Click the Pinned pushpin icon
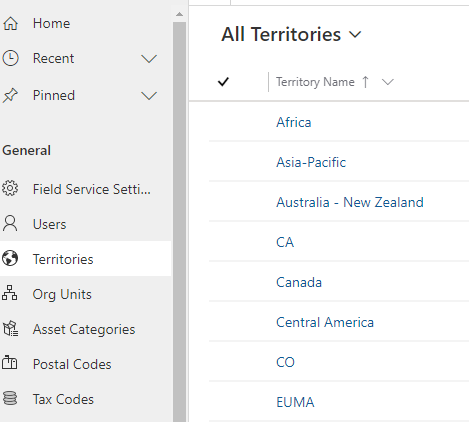 (10, 95)
